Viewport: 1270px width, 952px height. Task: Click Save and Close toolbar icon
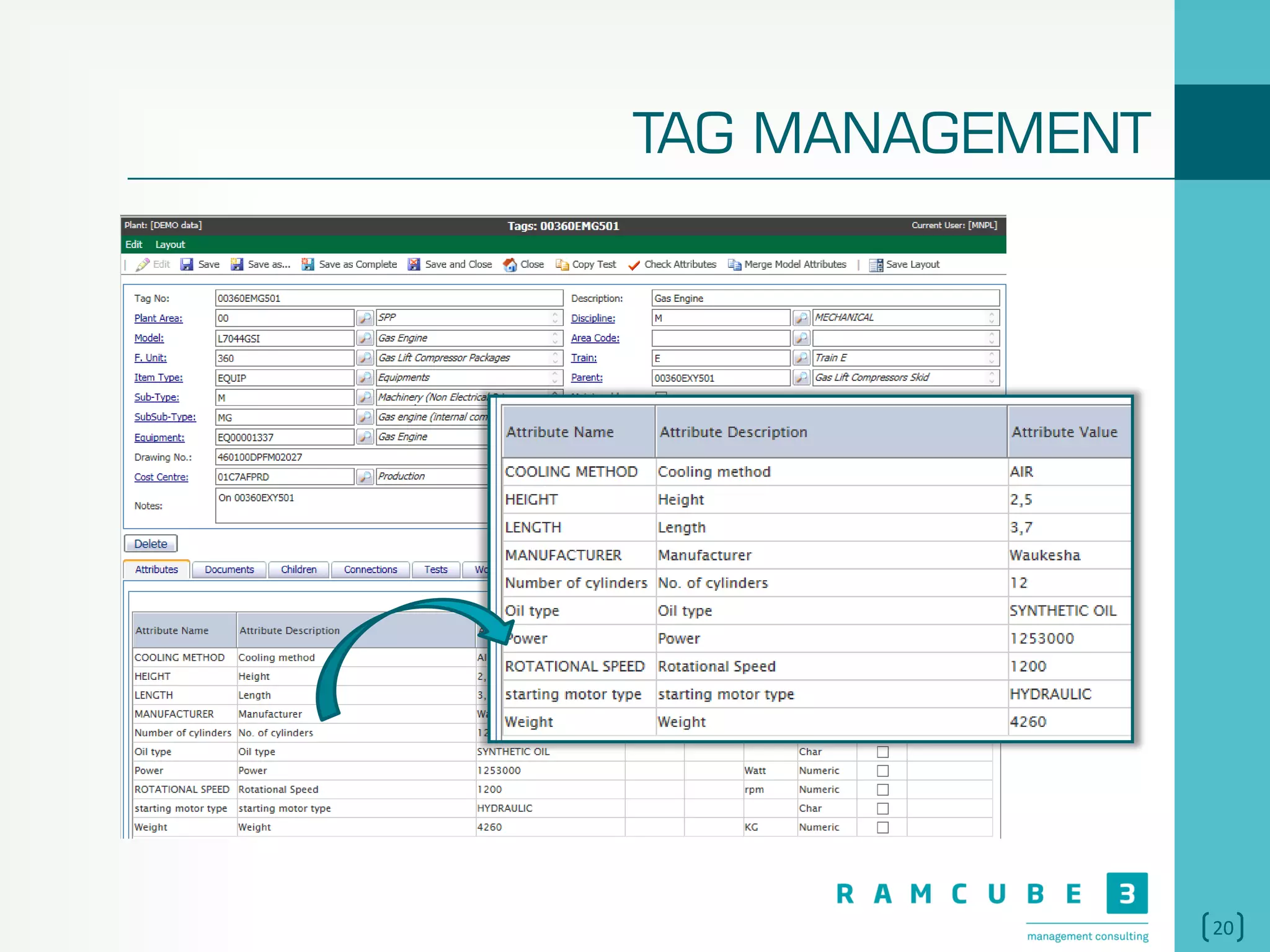click(x=414, y=265)
